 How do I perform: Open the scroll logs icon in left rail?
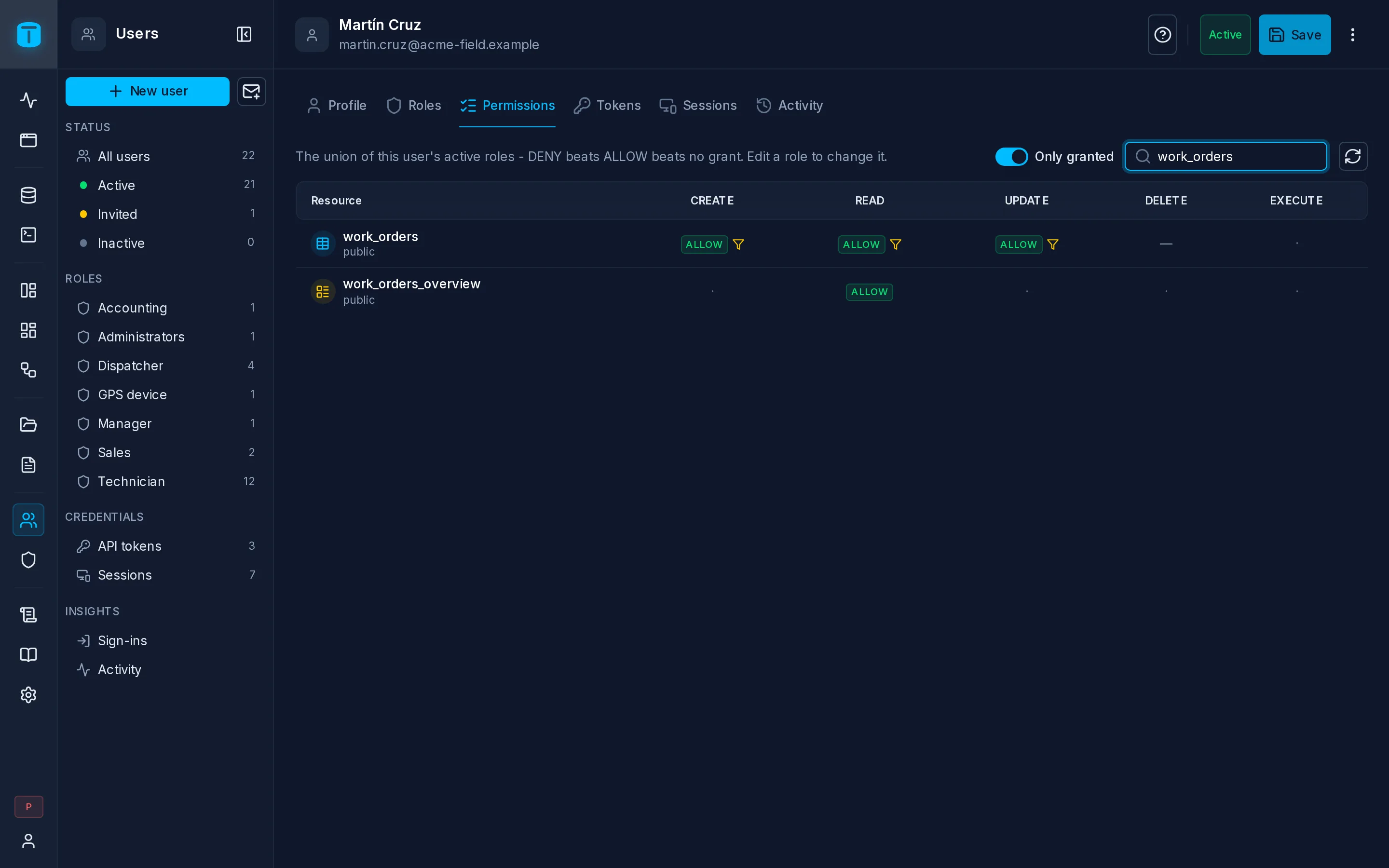(x=29, y=615)
